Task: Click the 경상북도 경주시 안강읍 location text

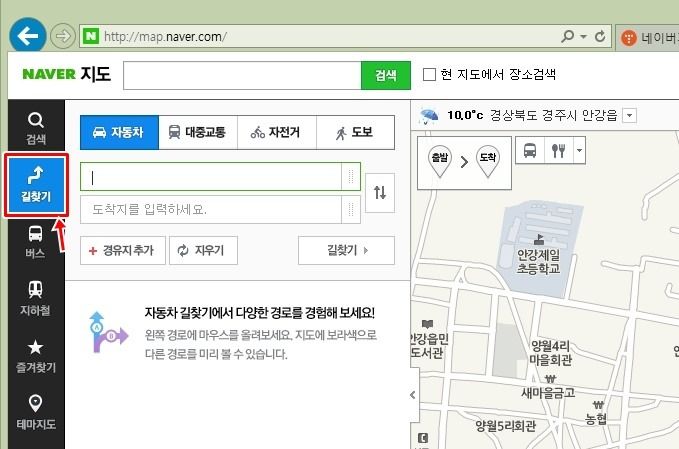Action: pyautogui.click(x=553, y=115)
